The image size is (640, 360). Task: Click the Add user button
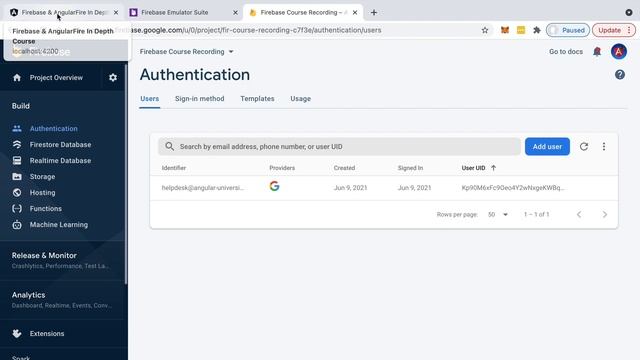[x=547, y=147]
